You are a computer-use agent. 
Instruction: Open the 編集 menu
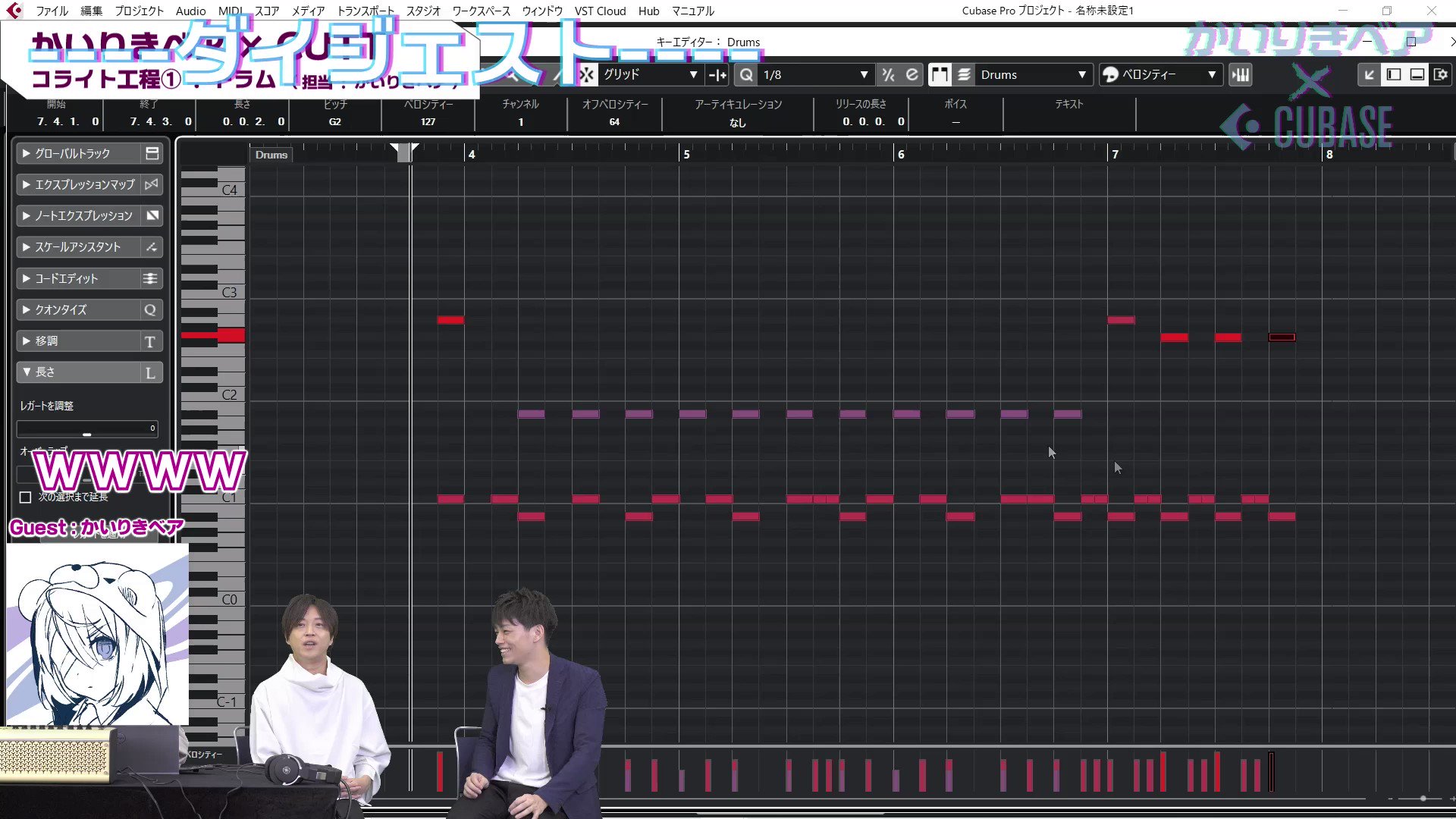tap(91, 11)
